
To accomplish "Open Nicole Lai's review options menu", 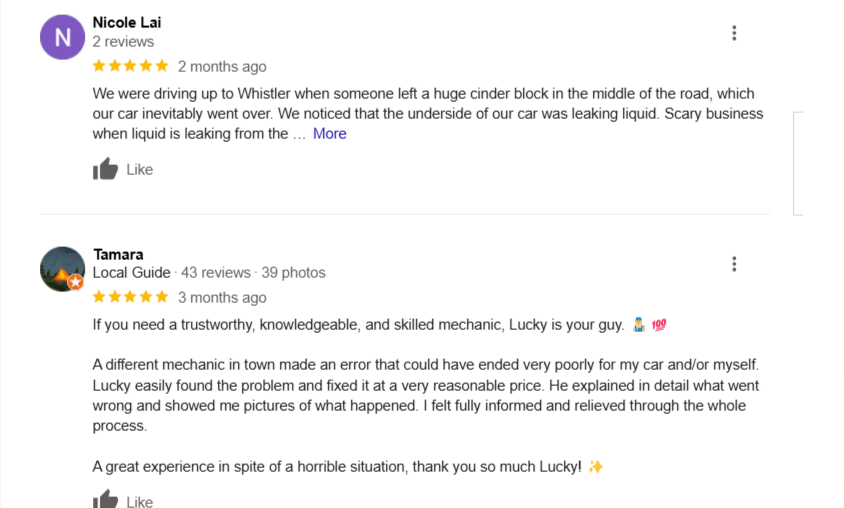I will 734,33.
